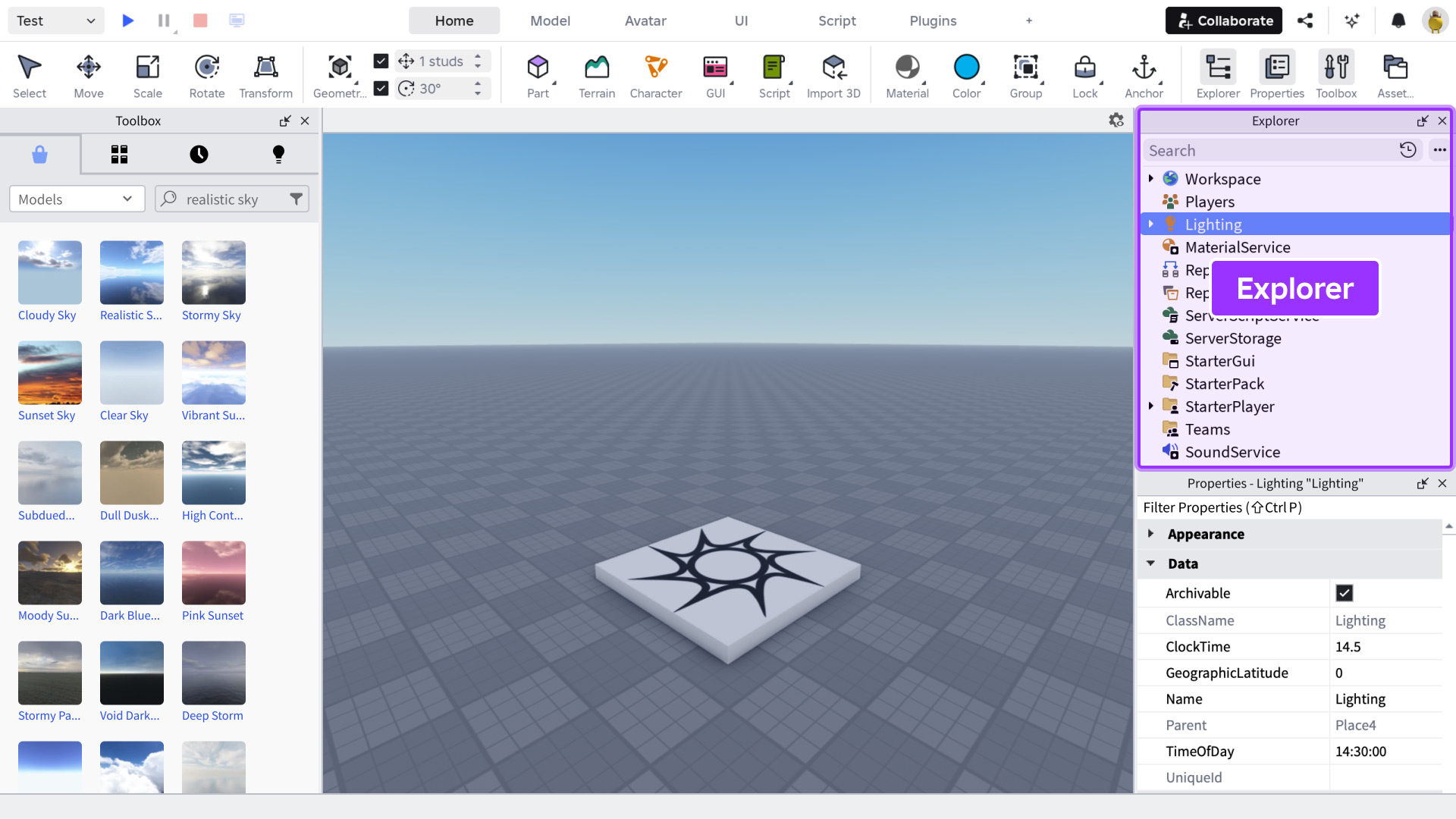Open the Plugins ribbon tab
The height and width of the screenshot is (819, 1456).
point(933,20)
